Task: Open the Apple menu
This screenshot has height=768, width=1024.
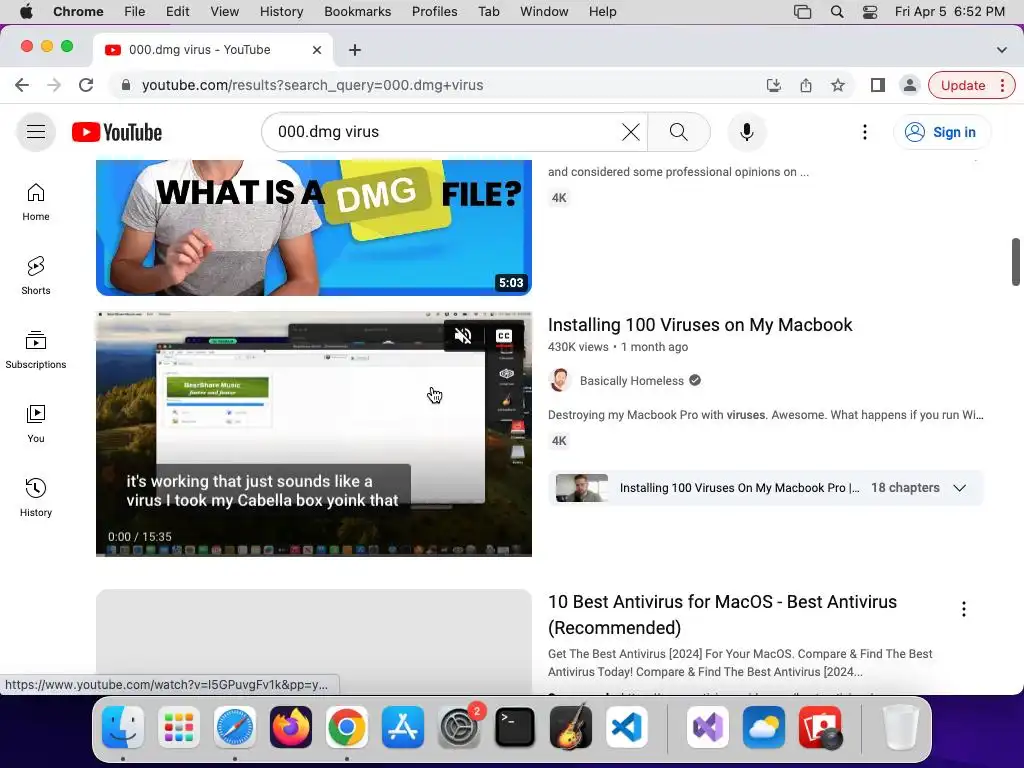Action: click(26, 12)
